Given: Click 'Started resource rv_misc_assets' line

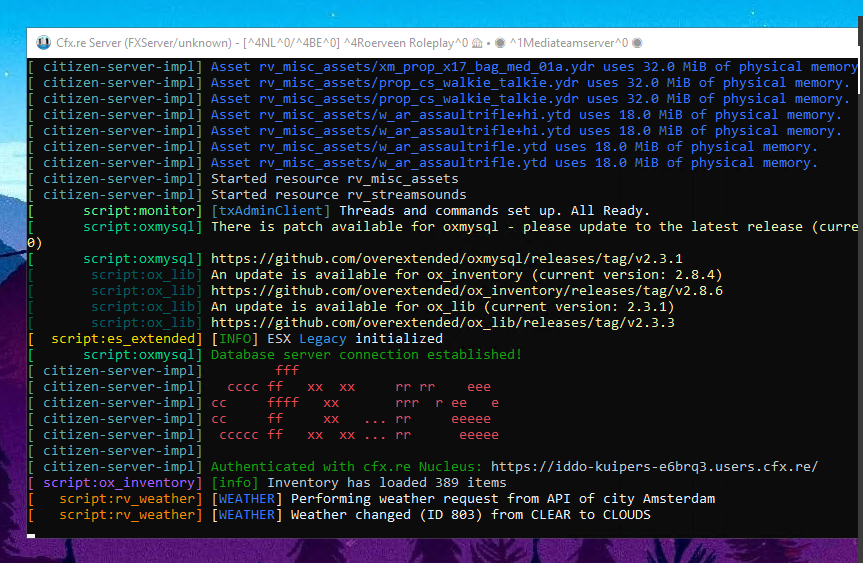Looking at the screenshot, I should (x=334, y=179).
